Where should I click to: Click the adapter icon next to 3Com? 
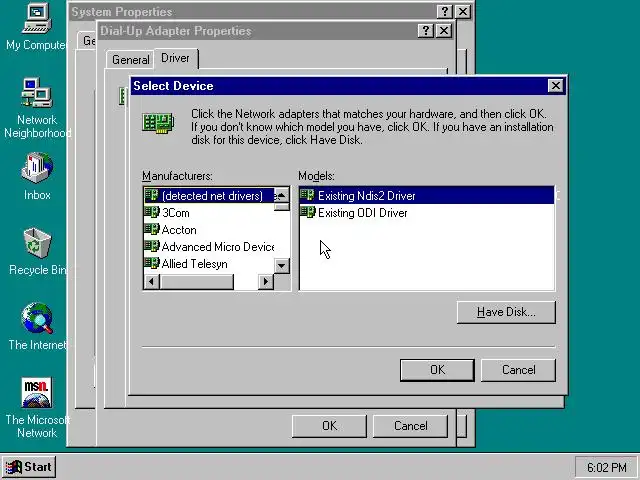152,212
